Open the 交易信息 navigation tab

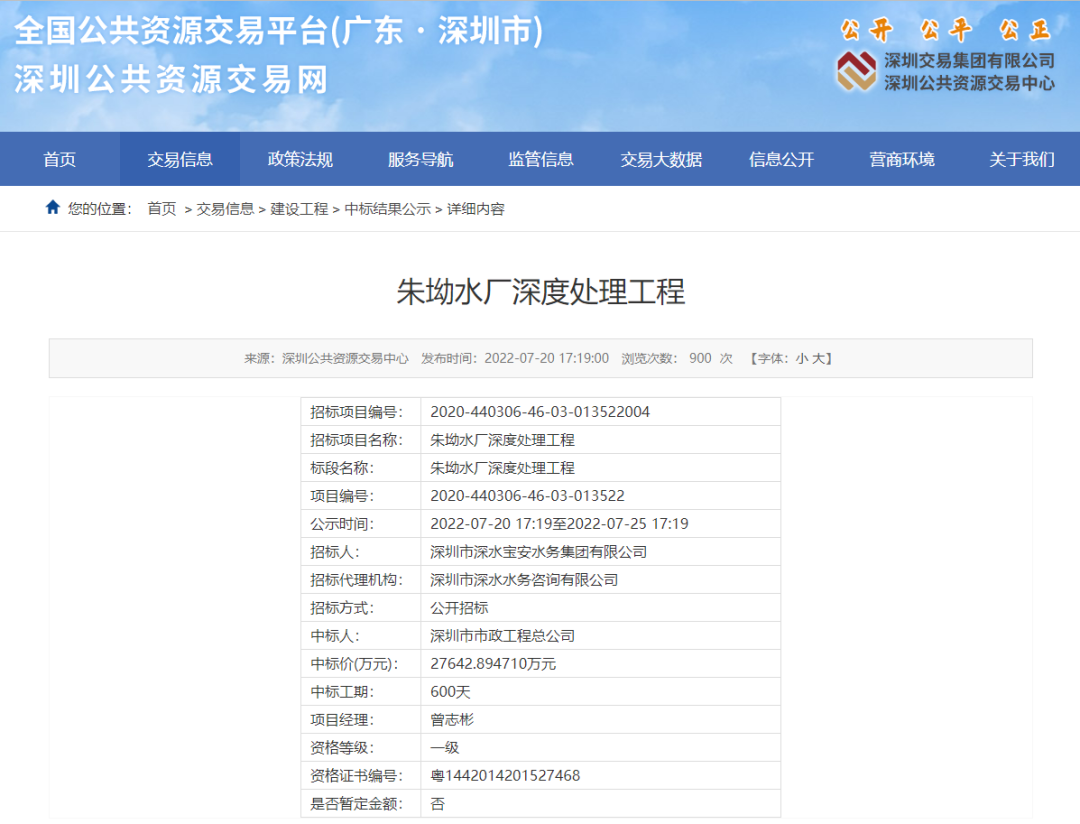coord(180,159)
